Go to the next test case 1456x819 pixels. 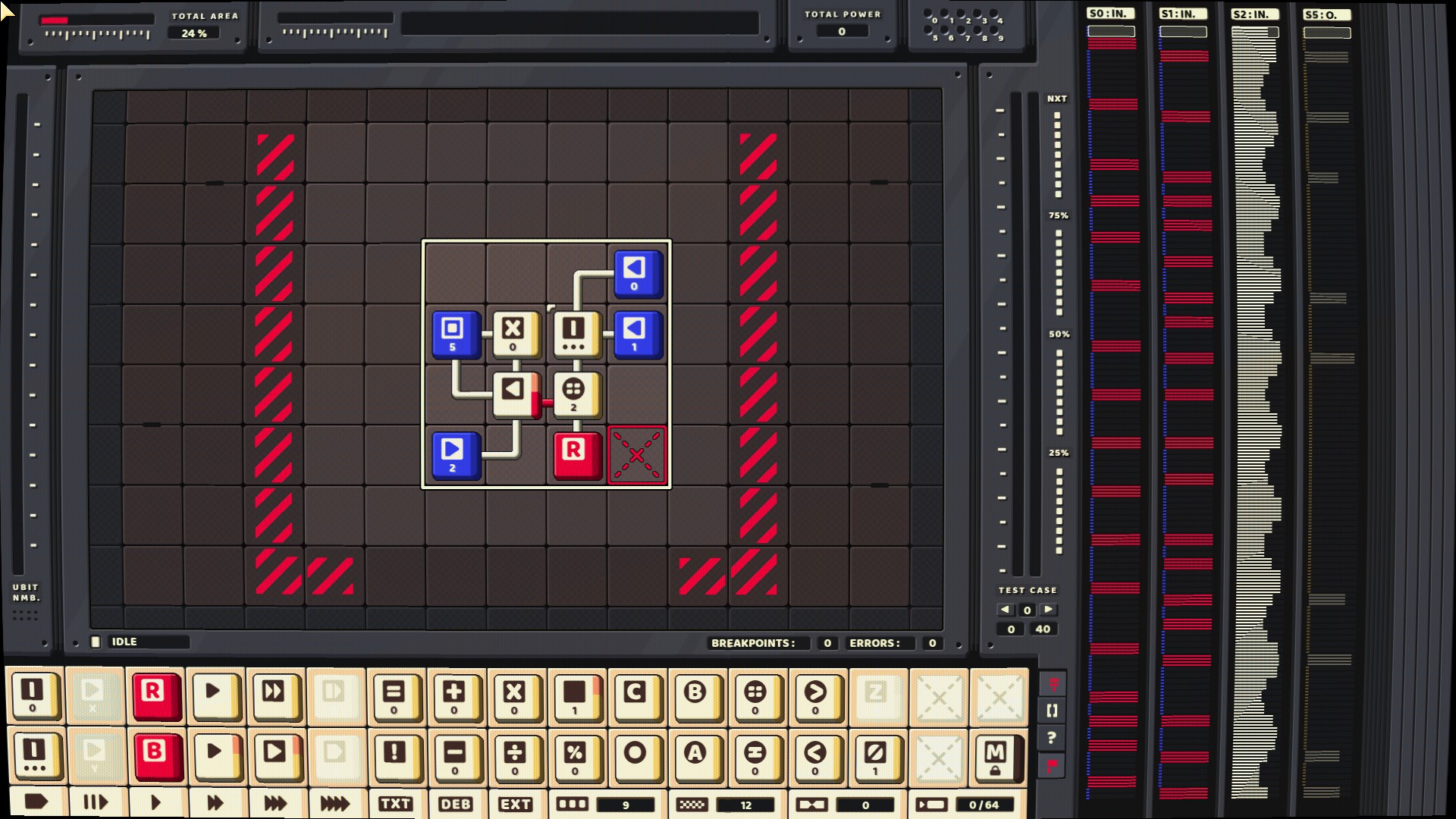(1049, 610)
